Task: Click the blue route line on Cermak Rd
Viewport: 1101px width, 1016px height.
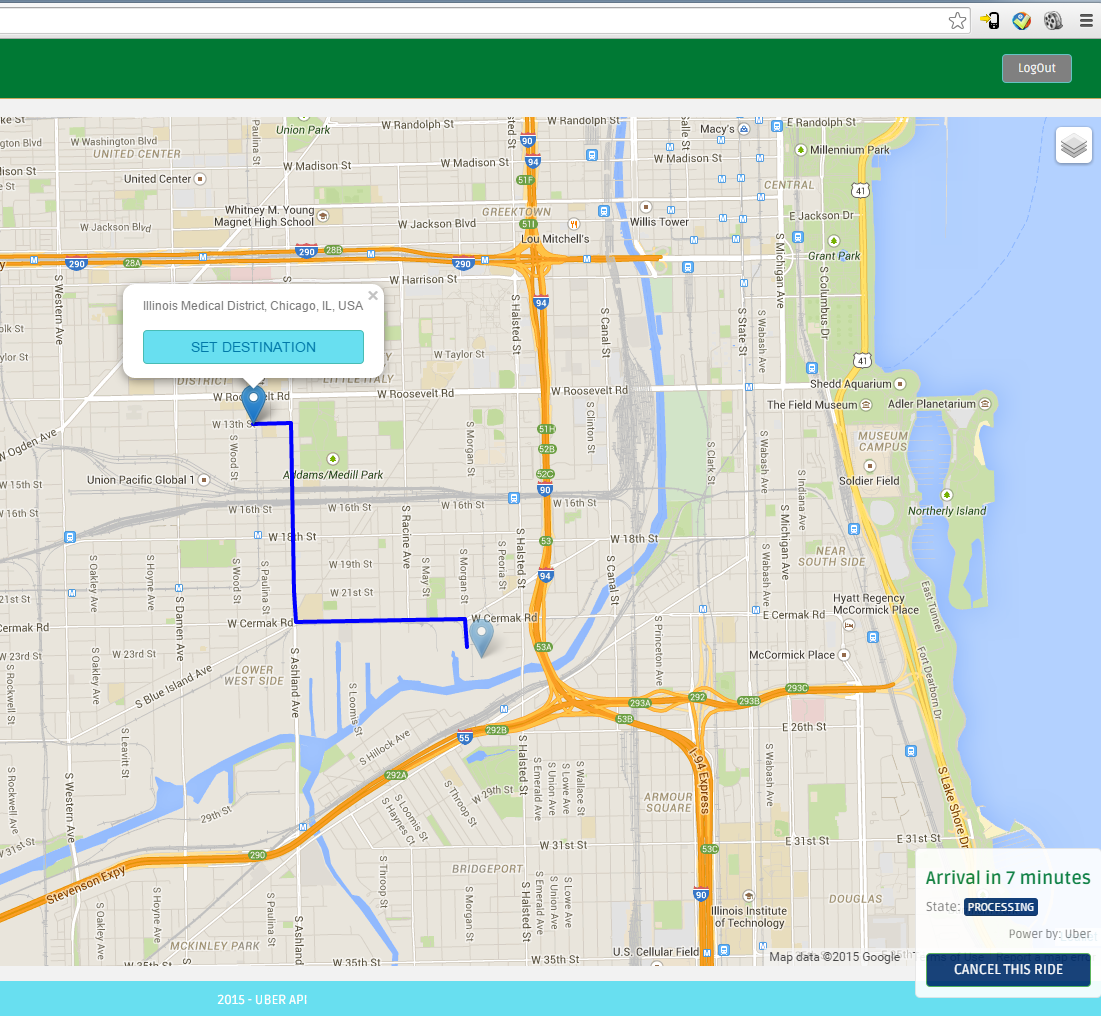Action: pos(381,620)
